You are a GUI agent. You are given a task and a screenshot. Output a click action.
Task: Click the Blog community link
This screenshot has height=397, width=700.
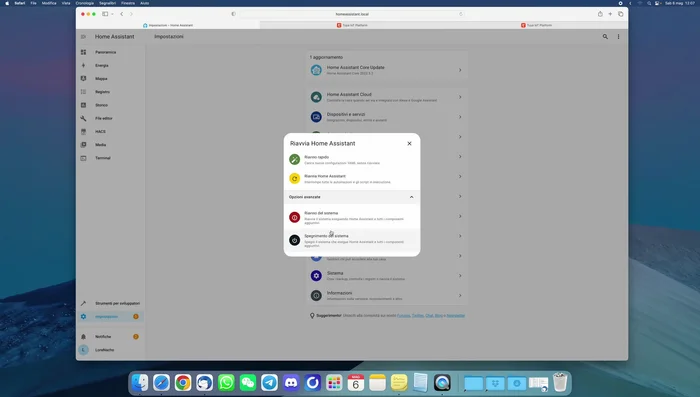[438, 316]
